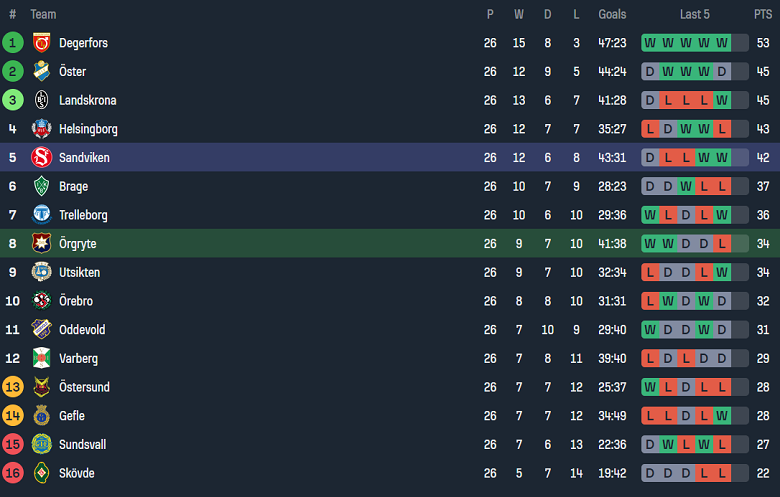
Task: Click the rank 1 green position badge
Action: point(12,43)
